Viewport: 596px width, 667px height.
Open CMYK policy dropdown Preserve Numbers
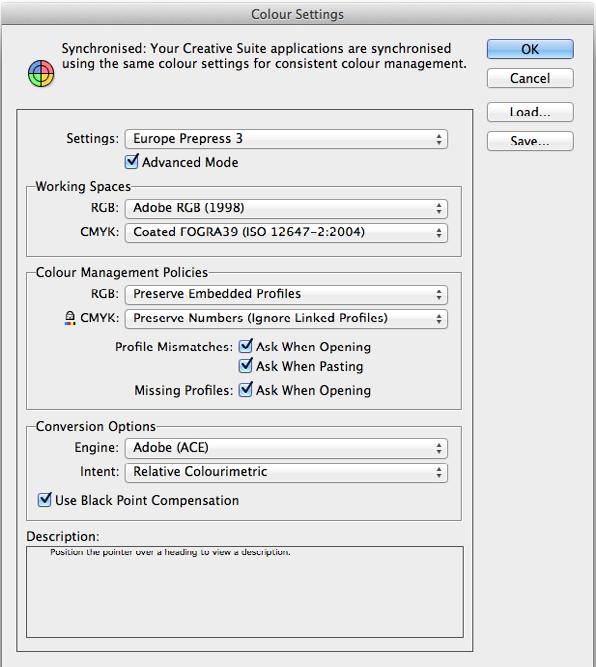[286, 318]
